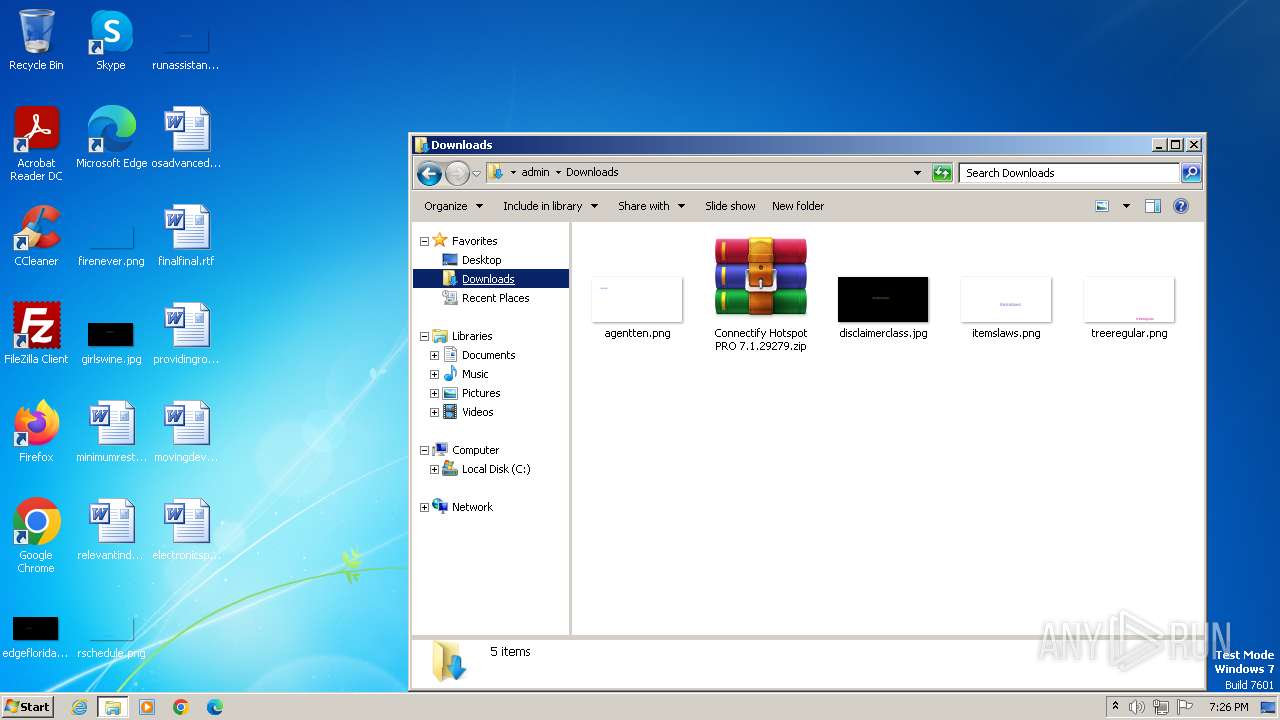Open recent pages dropdown arrow

(476, 173)
